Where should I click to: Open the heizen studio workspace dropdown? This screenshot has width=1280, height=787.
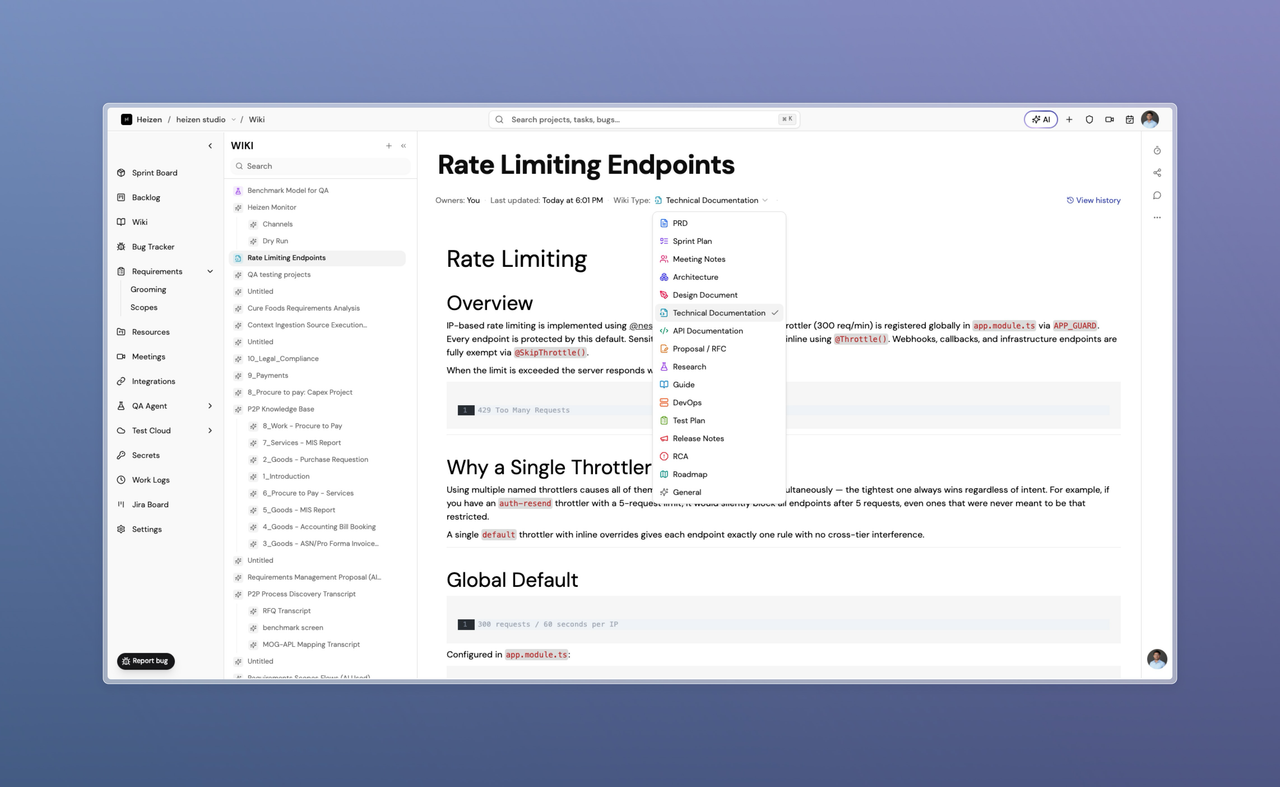click(205, 119)
